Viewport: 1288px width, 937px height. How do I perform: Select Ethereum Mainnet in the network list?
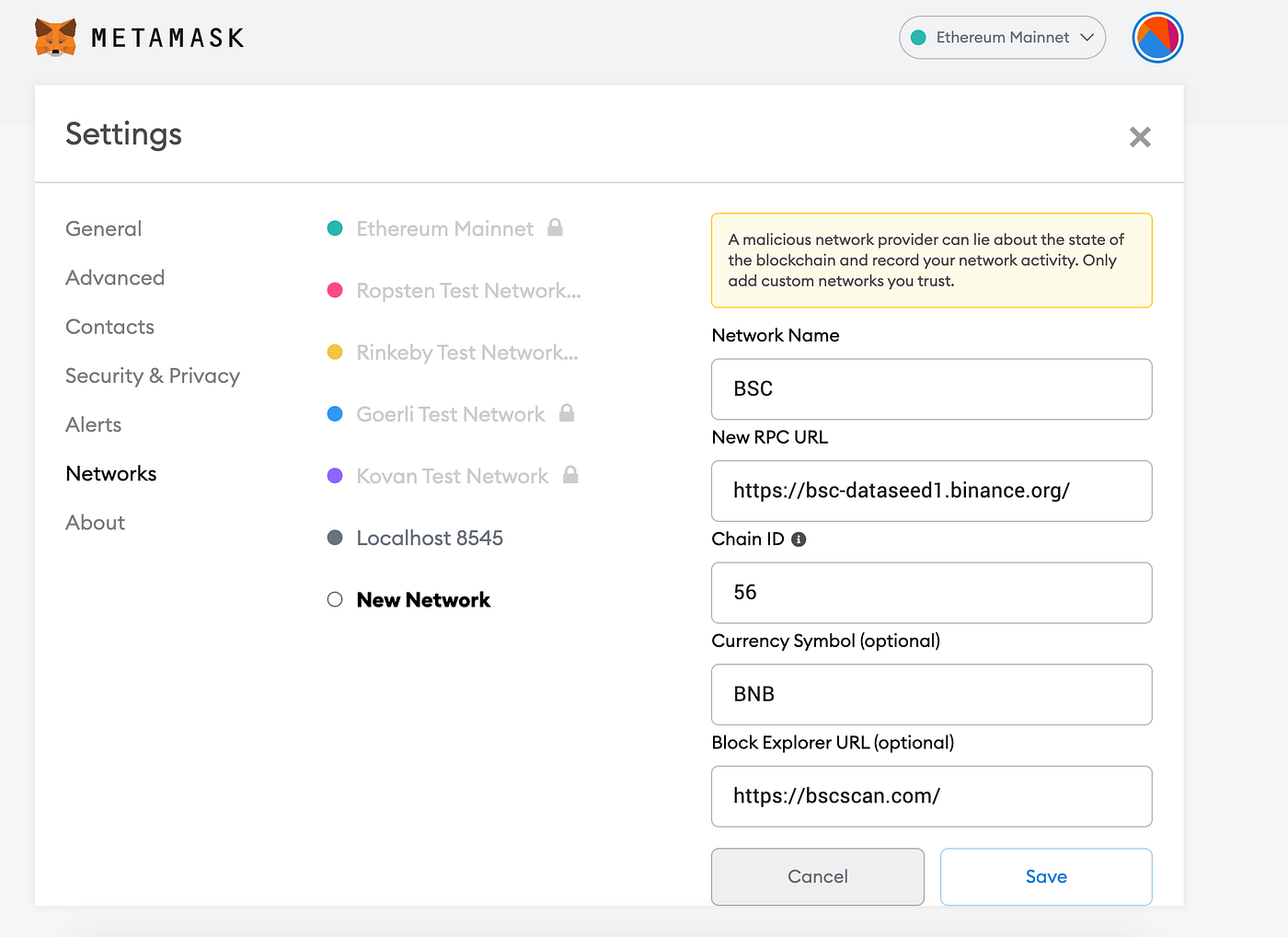click(x=445, y=228)
